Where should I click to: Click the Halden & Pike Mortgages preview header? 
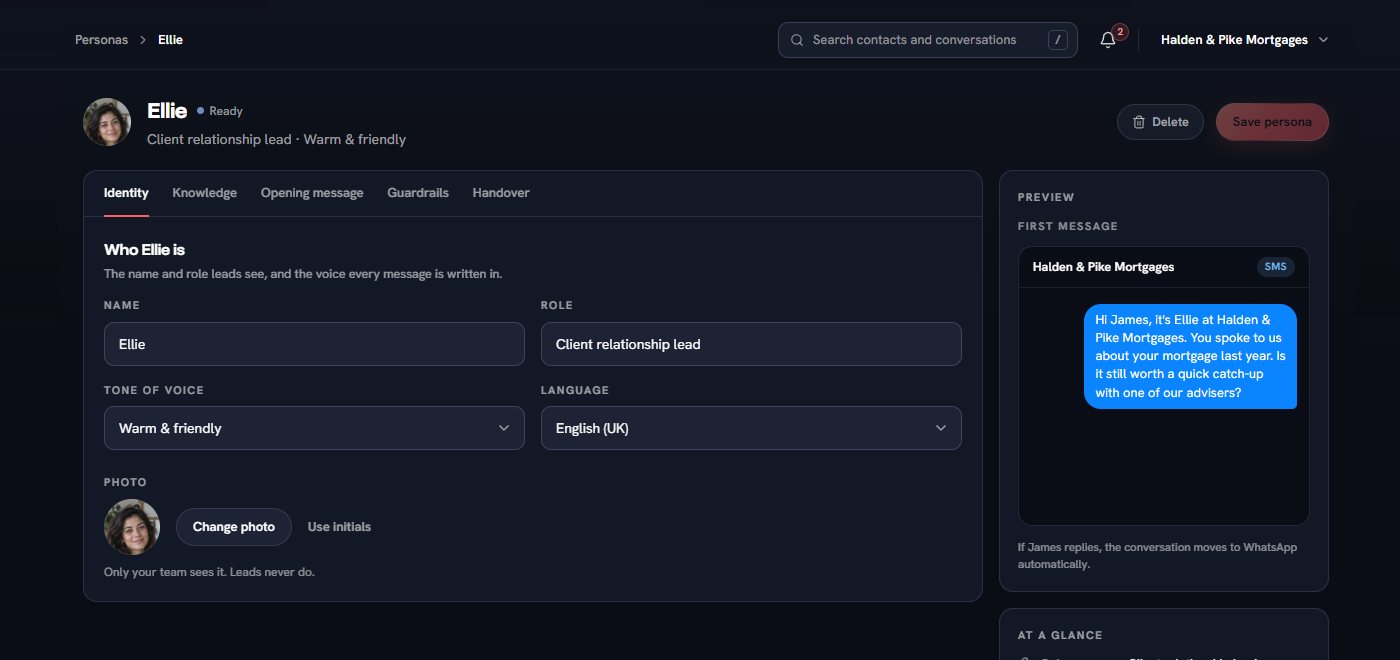[x=1164, y=267]
